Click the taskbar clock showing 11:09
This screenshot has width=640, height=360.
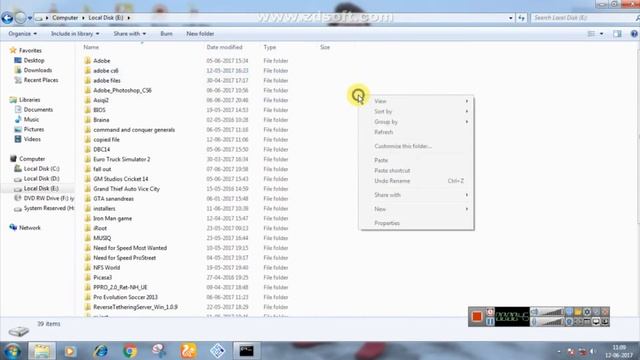coord(619,351)
